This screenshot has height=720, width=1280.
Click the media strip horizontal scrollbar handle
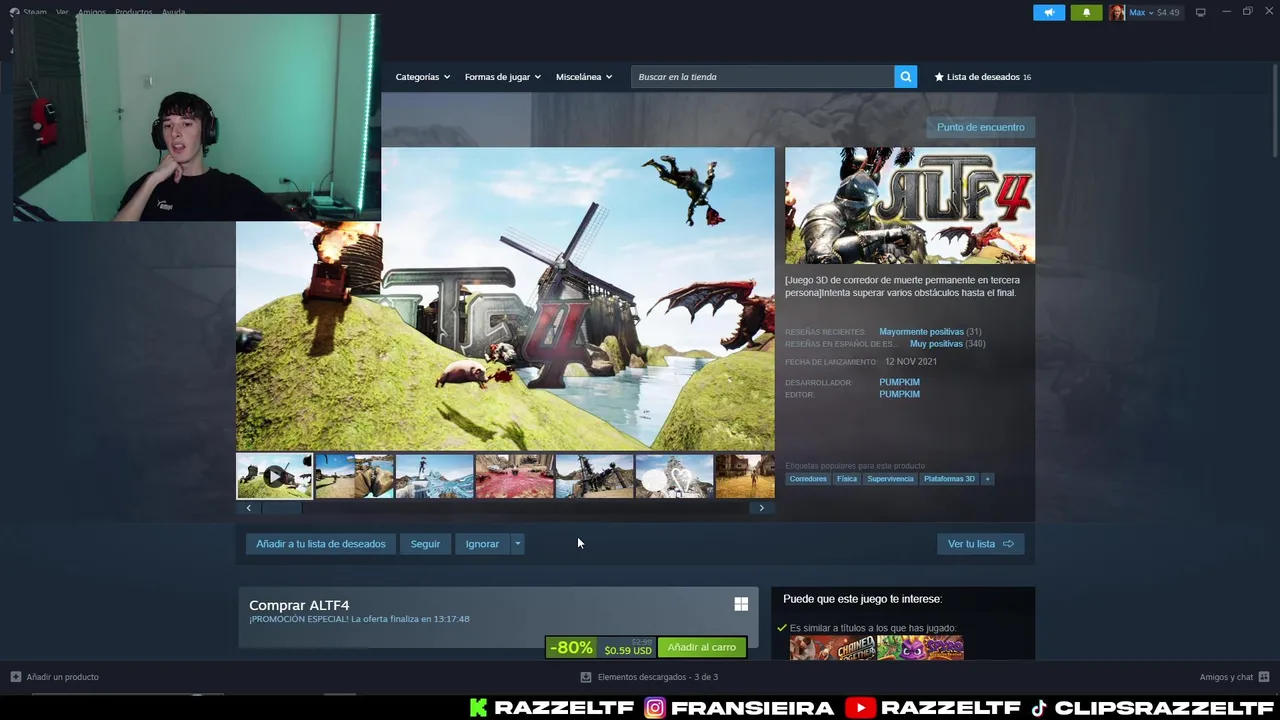tap(281, 508)
